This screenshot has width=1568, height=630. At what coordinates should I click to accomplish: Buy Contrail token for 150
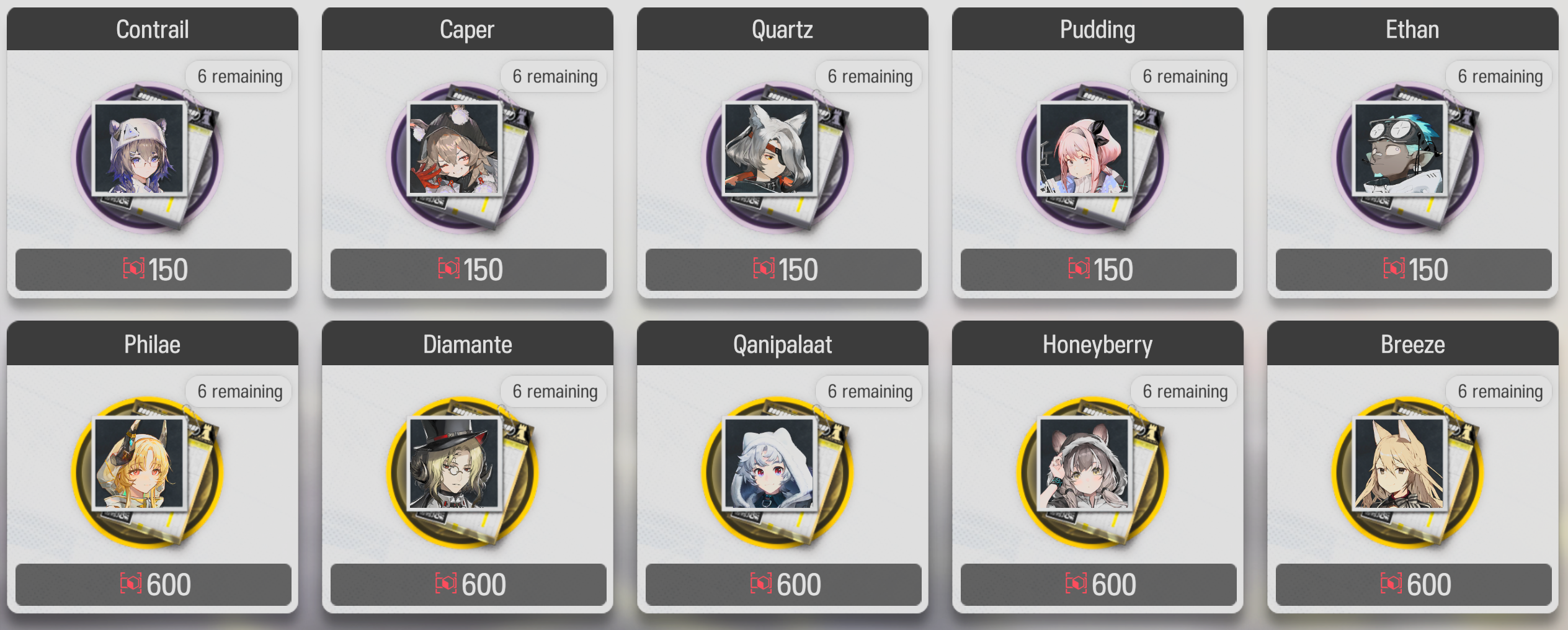click(x=153, y=270)
